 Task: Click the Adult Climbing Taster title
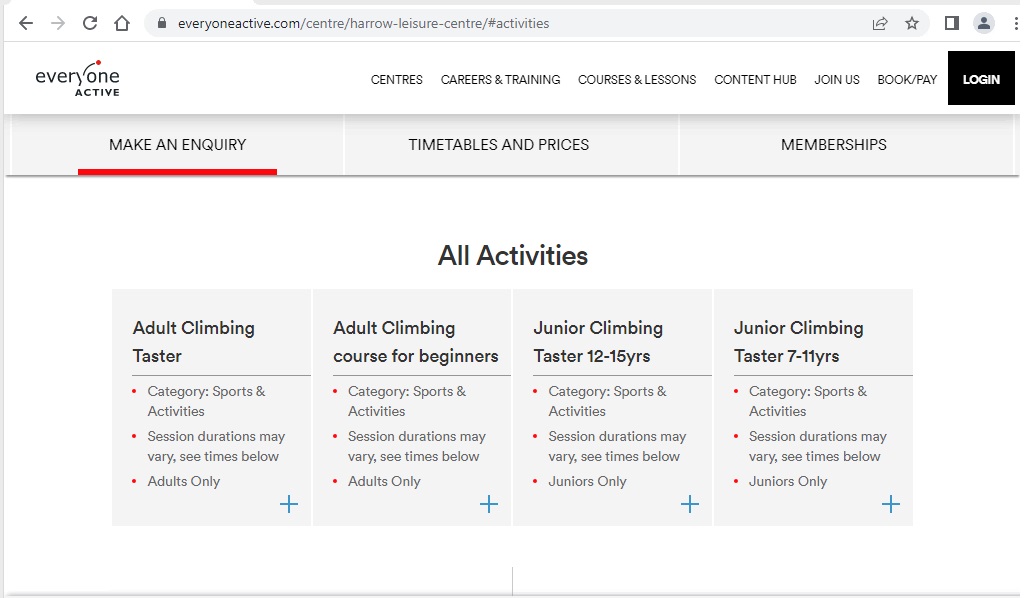tap(193, 341)
